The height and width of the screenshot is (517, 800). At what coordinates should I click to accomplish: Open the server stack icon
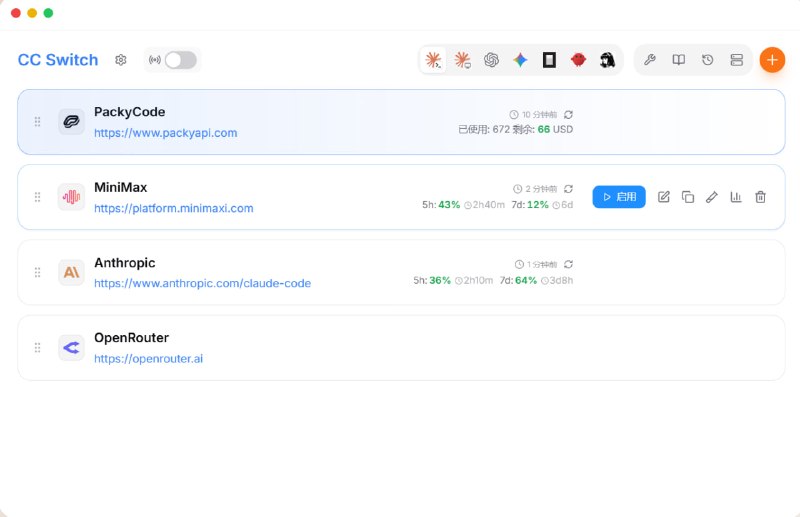click(x=736, y=60)
